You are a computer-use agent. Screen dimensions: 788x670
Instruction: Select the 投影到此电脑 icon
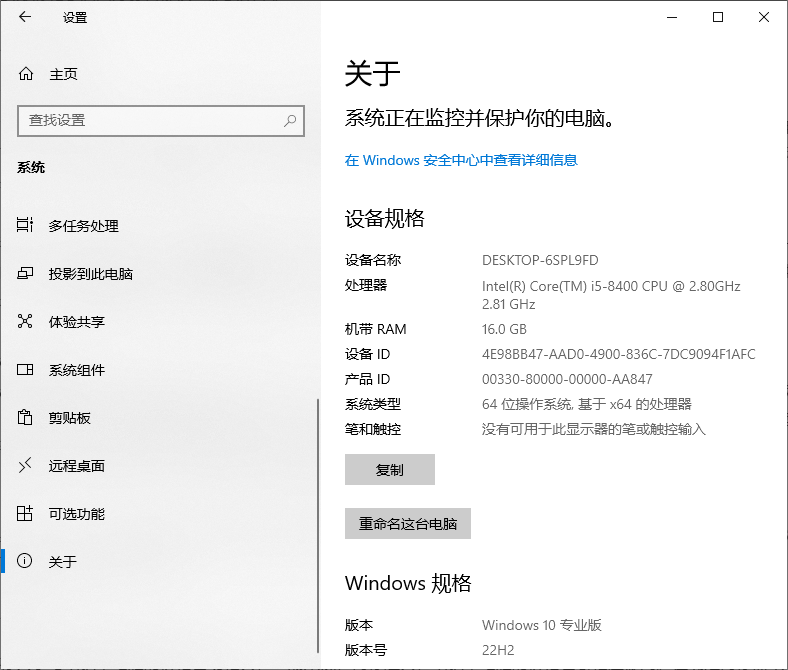click(25, 273)
